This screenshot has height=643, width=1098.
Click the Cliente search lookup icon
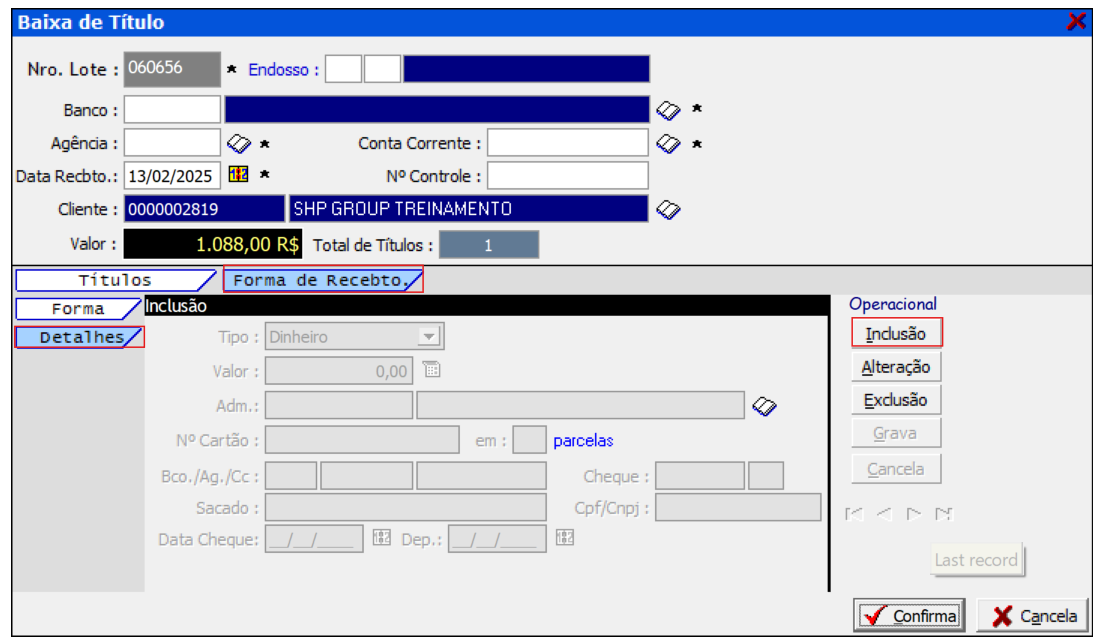tap(667, 209)
